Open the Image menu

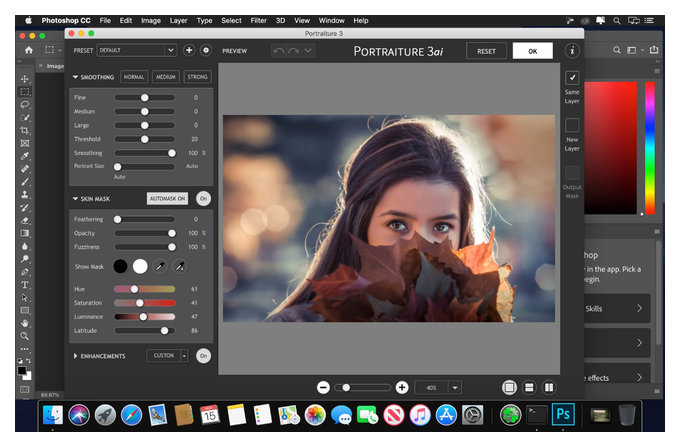151,20
